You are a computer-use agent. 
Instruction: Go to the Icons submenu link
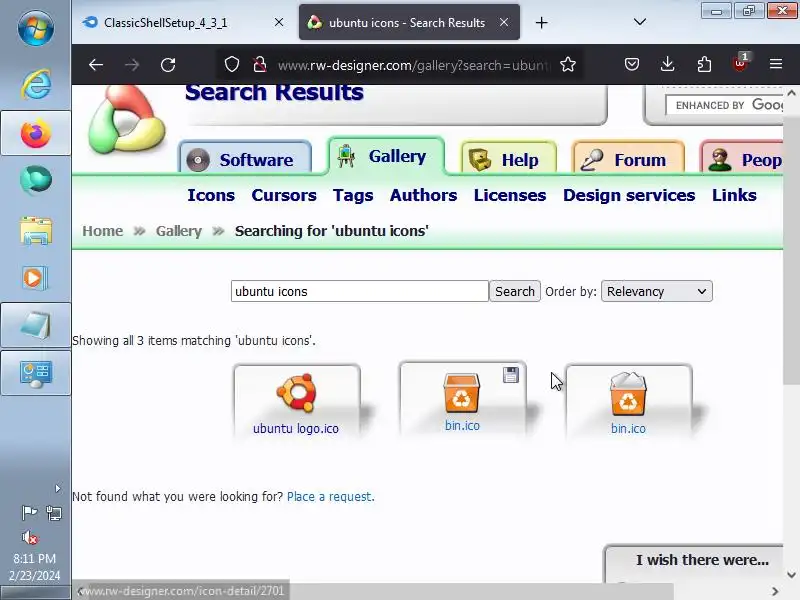coord(211,195)
